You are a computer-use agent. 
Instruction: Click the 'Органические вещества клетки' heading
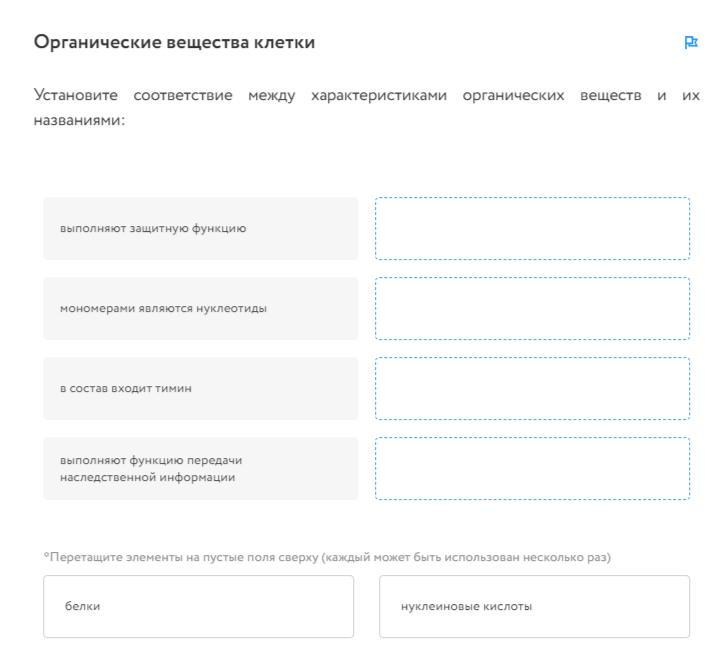coord(175,42)
